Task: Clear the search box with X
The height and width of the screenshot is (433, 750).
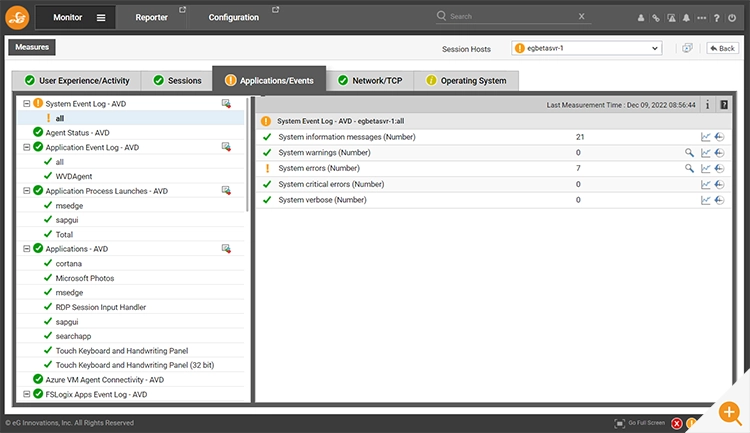Action: [x=582, y=16]
